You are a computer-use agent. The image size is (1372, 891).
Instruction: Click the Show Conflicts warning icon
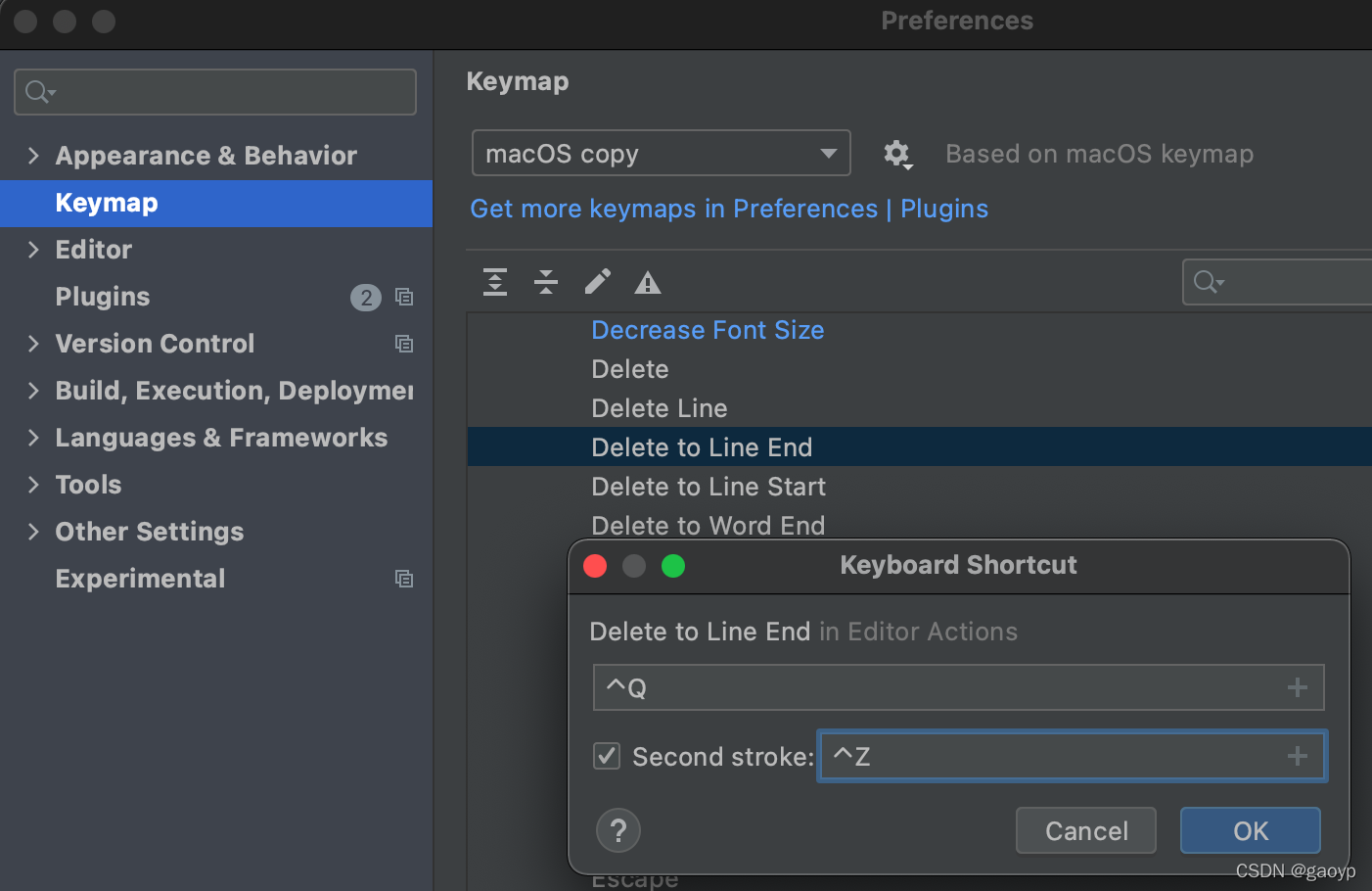(648, 284)
